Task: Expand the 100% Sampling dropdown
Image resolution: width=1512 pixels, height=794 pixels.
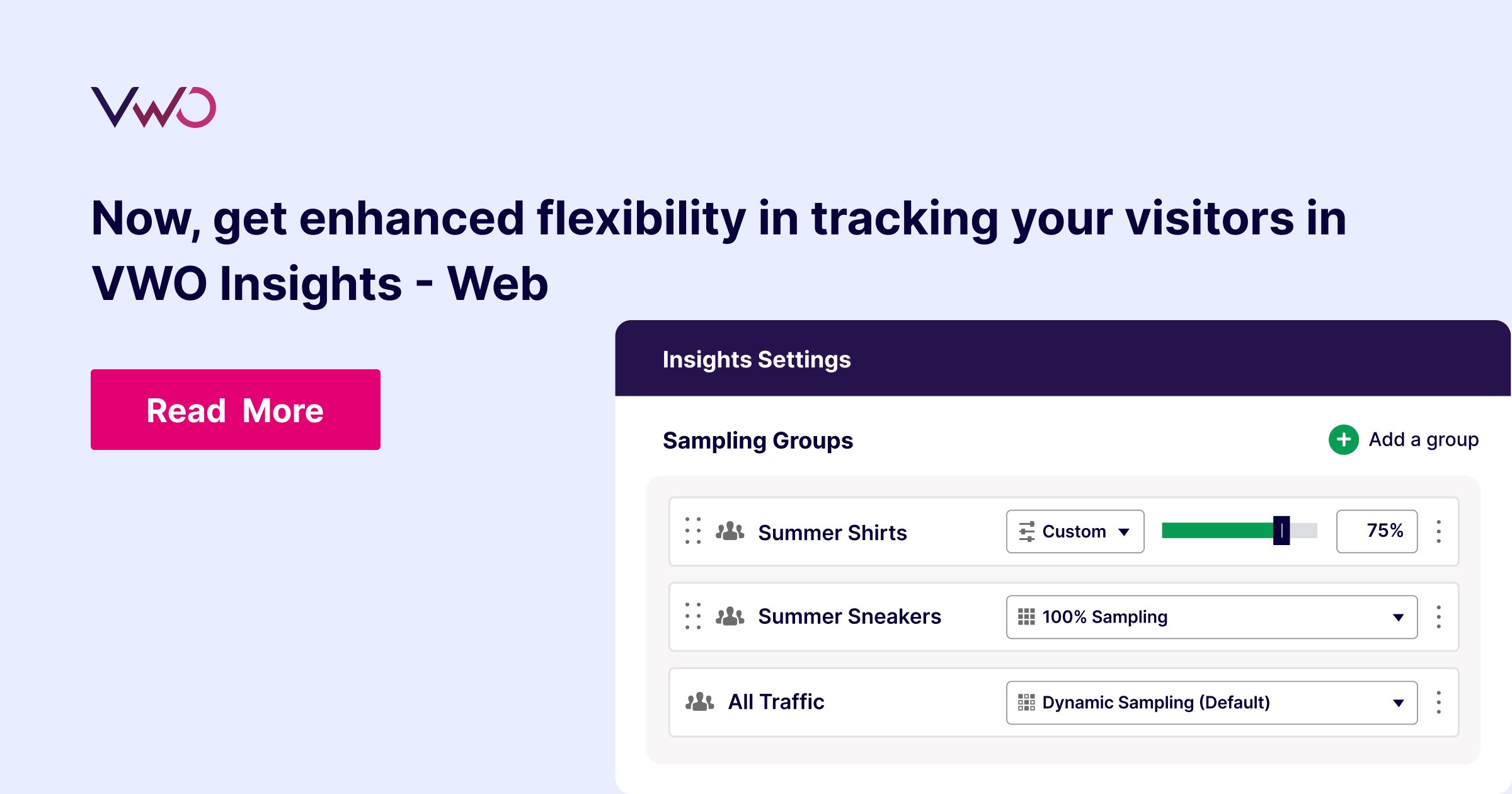Action: tap(1211, 617)
